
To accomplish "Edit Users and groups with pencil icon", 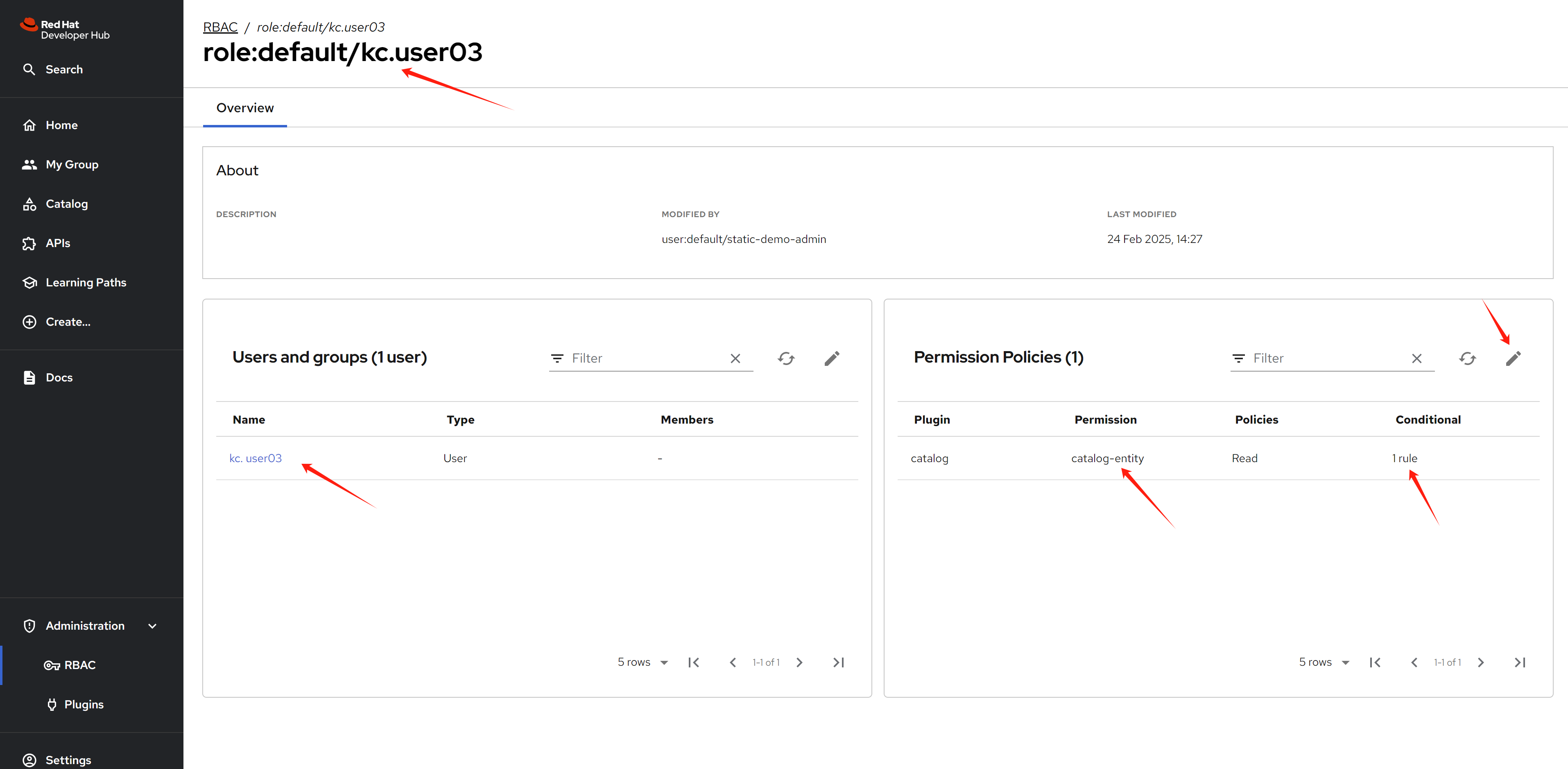I will [x=831, y=358].
